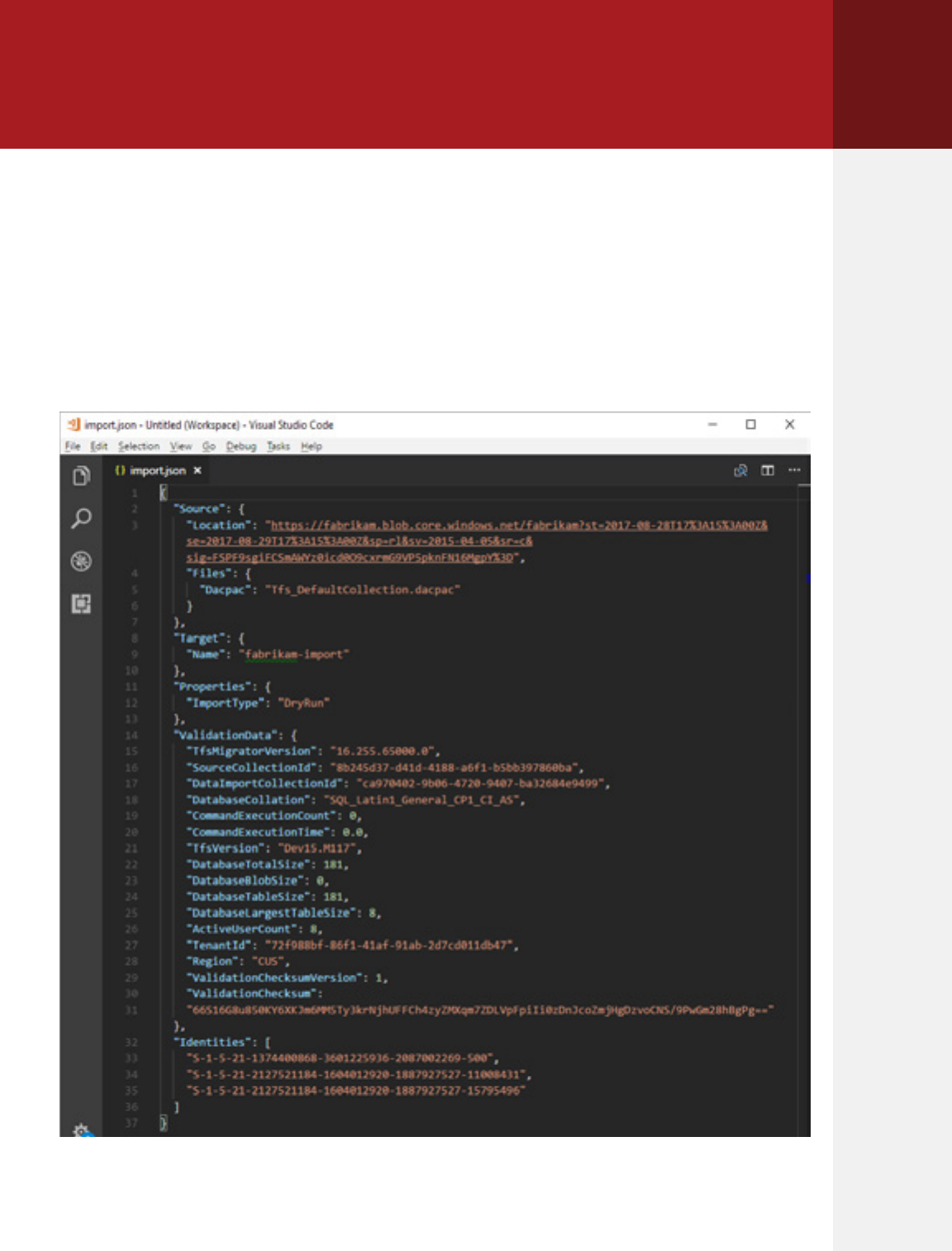The width and height of the screenshot is (952, 1251).
Task: Open the Explorer view in activity bar
Action: (x=81, y=476)
